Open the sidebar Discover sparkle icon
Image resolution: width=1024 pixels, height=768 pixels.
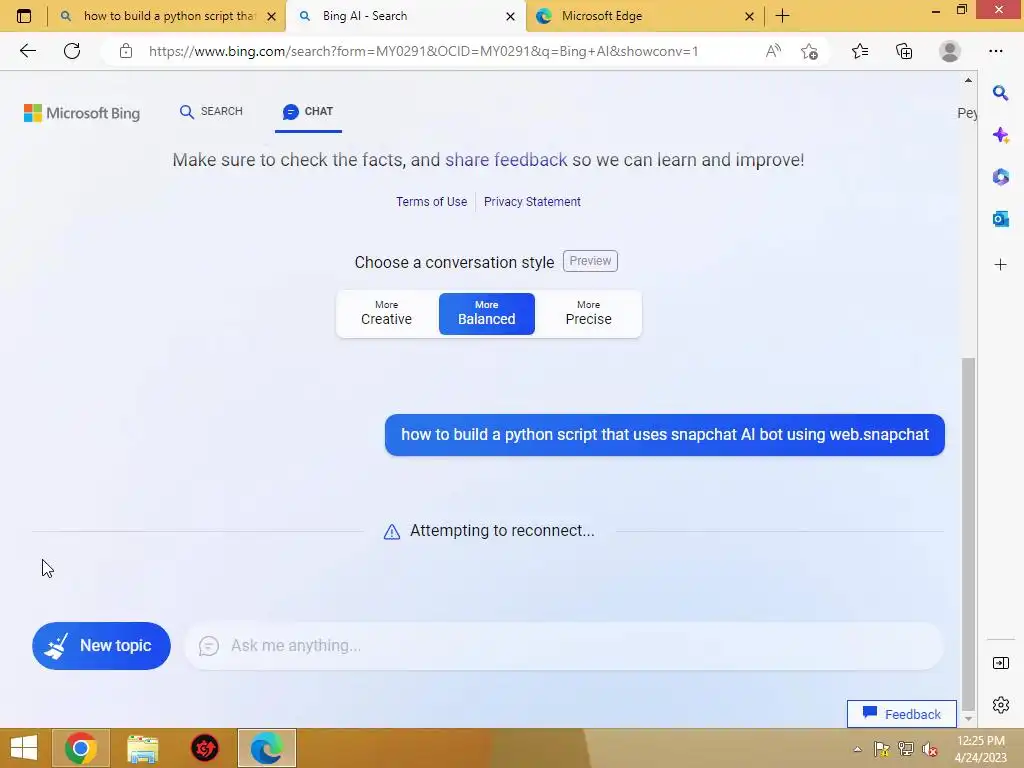tap(1000, 135)
